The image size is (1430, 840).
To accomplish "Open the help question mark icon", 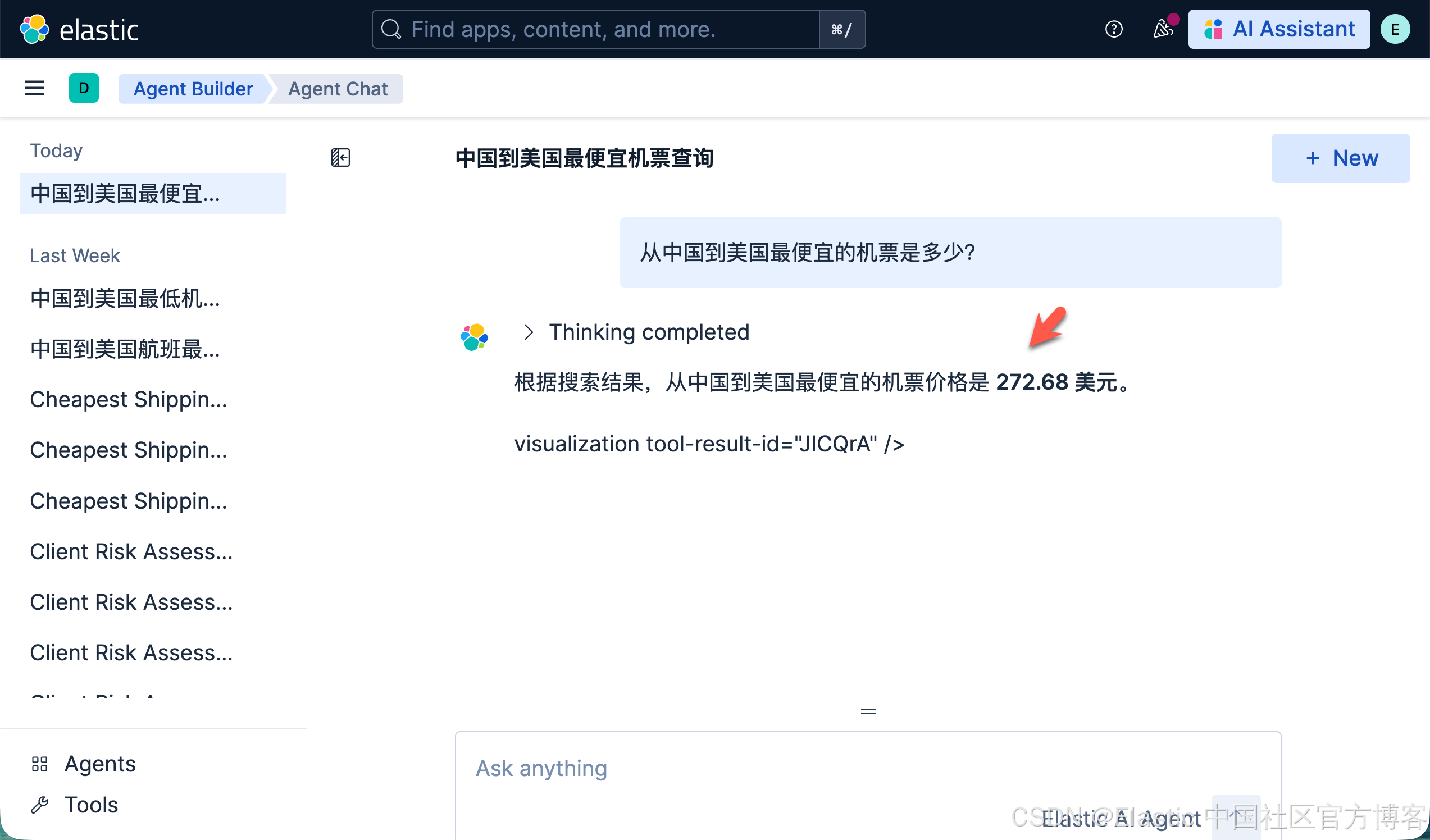I will coord(1113,29).
